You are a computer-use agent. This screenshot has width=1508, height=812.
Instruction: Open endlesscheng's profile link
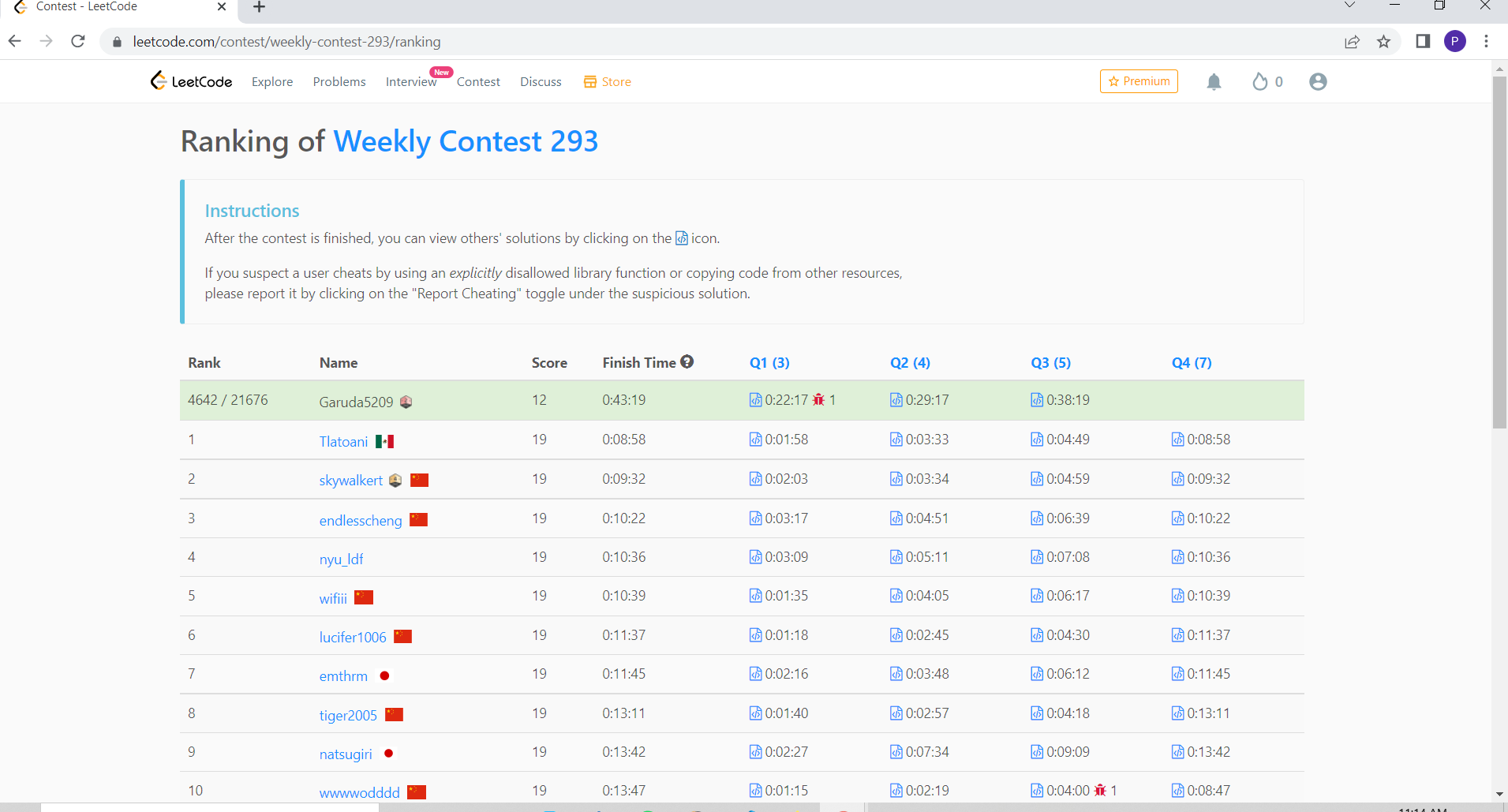pyautogui.click(x=361, y=521)
